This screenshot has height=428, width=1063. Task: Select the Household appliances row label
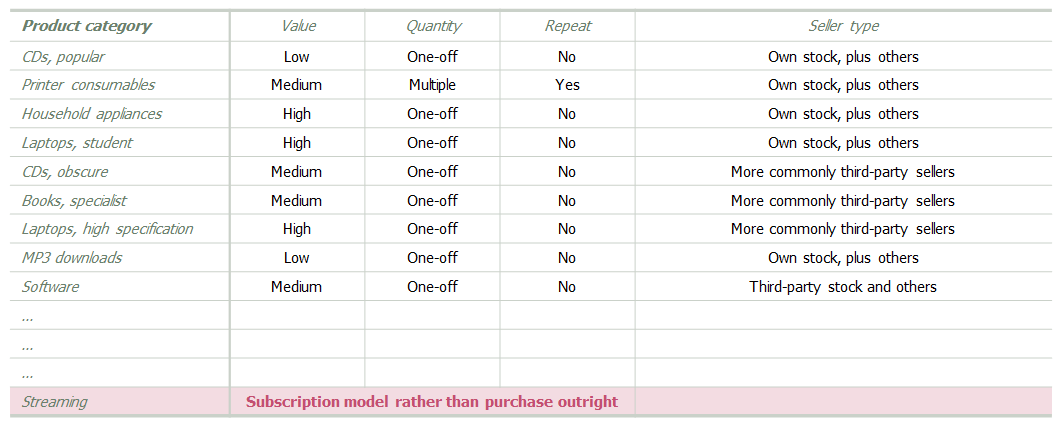click(92, 113)
